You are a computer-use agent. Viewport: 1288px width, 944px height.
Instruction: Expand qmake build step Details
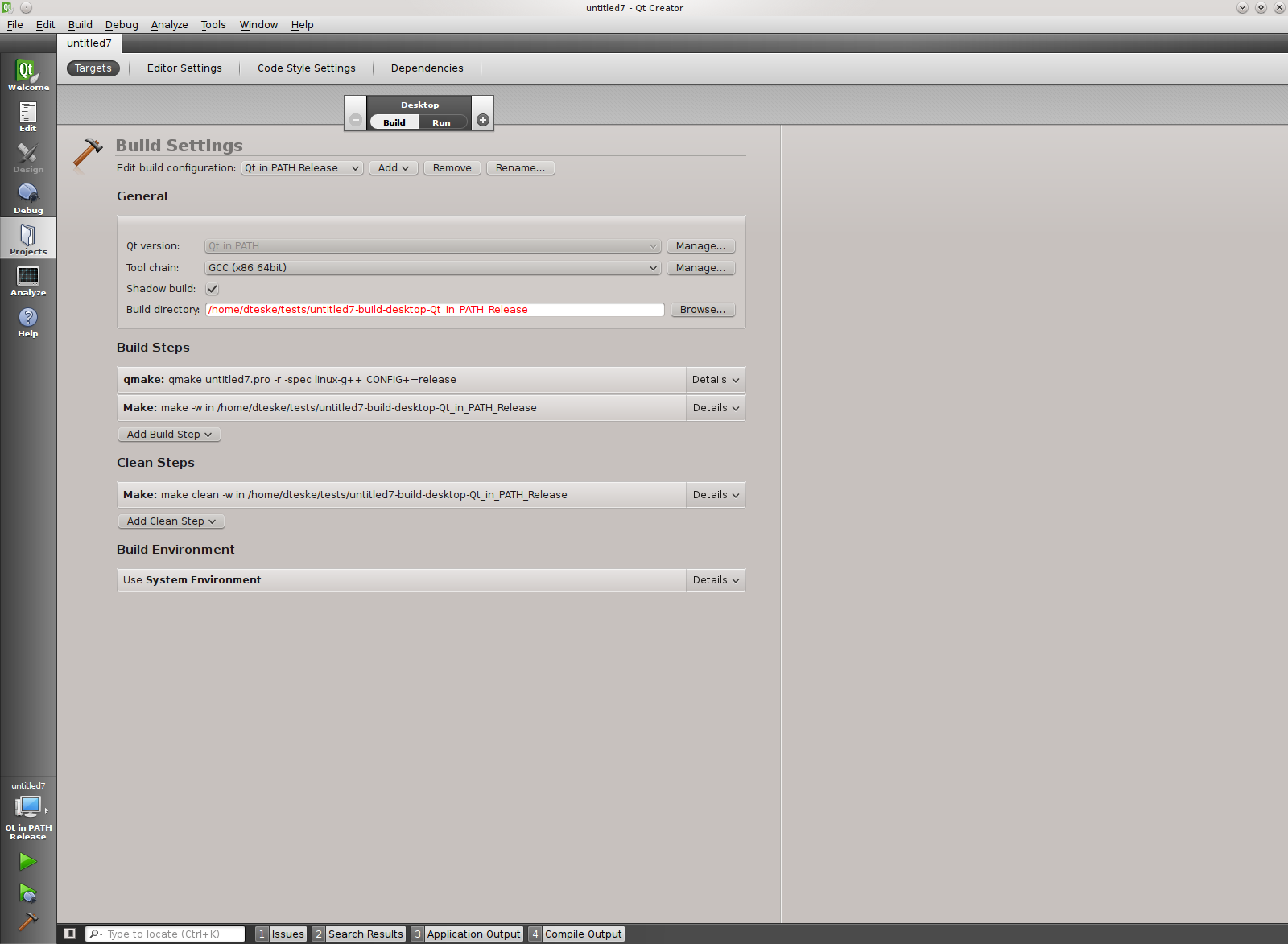pos(715,380)
